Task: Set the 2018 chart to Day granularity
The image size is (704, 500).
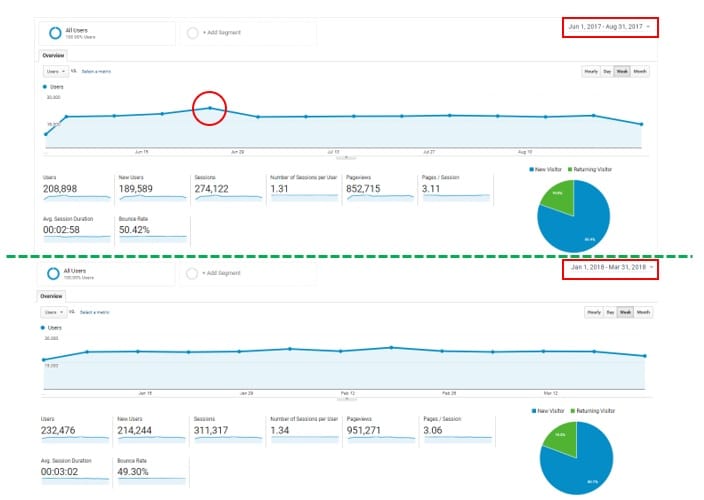Action: (606, 312)
